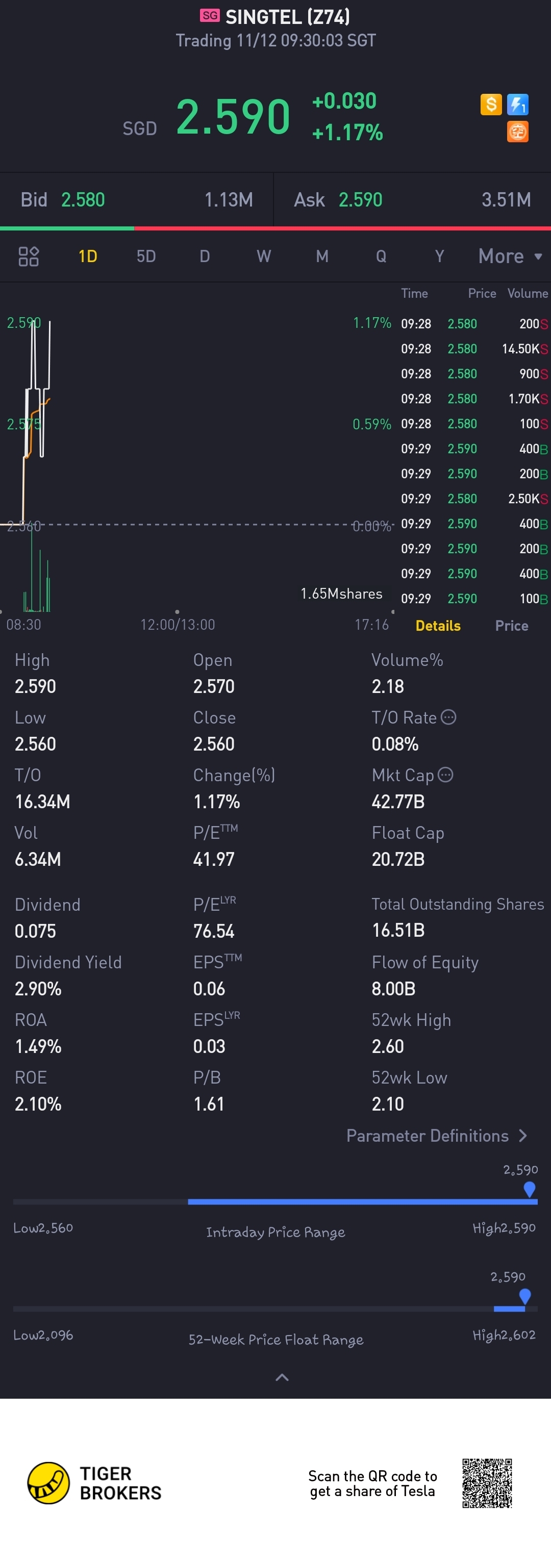The height and width of the screenshot is (1568, 551).
Task: Tap the bid/ask ratio bar
Action: click(x=275, y=228)
